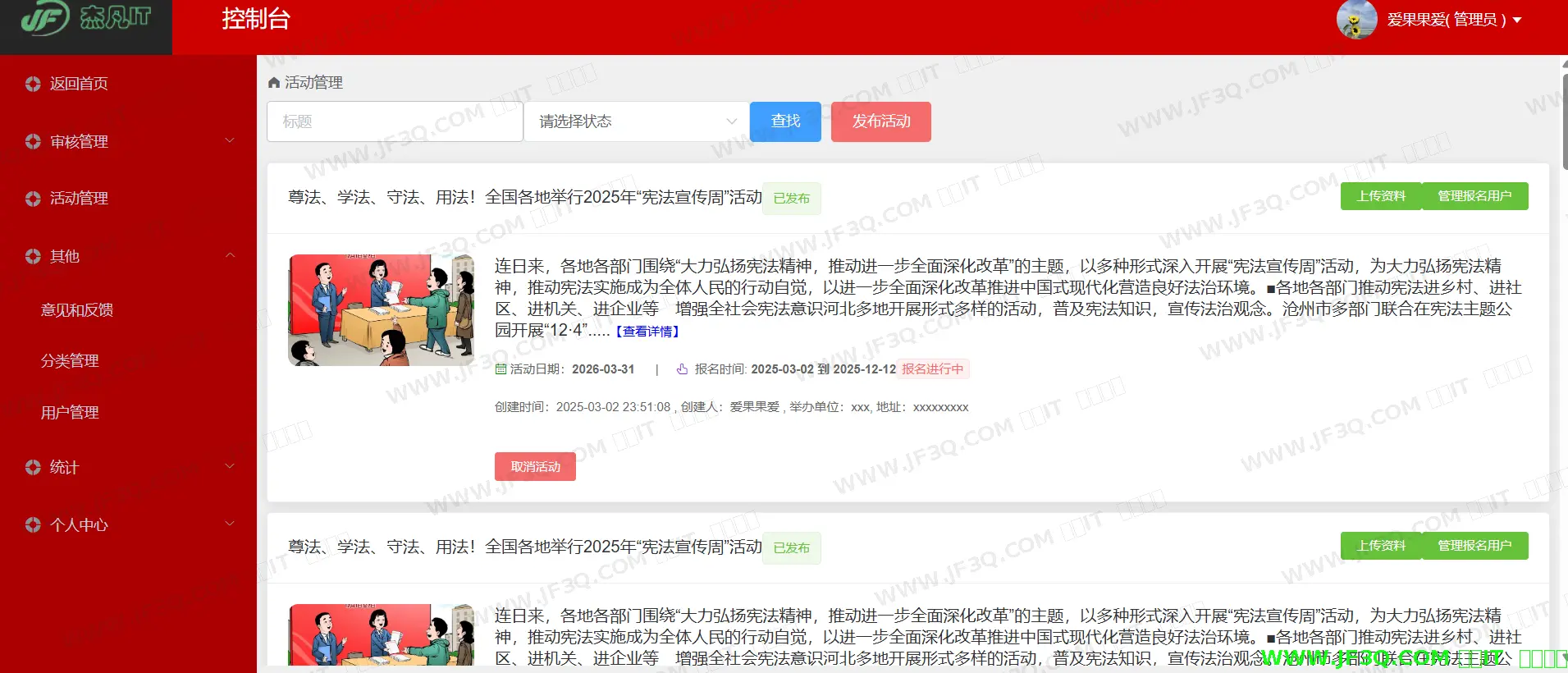
Task: Click the icon beside 统计 menu
Action: 33,467
